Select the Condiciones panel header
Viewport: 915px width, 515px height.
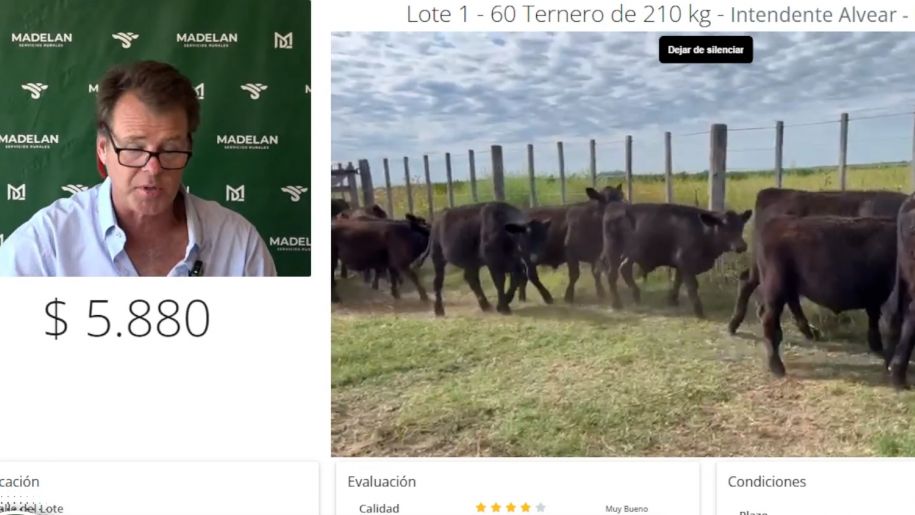[x=766, y=482]
